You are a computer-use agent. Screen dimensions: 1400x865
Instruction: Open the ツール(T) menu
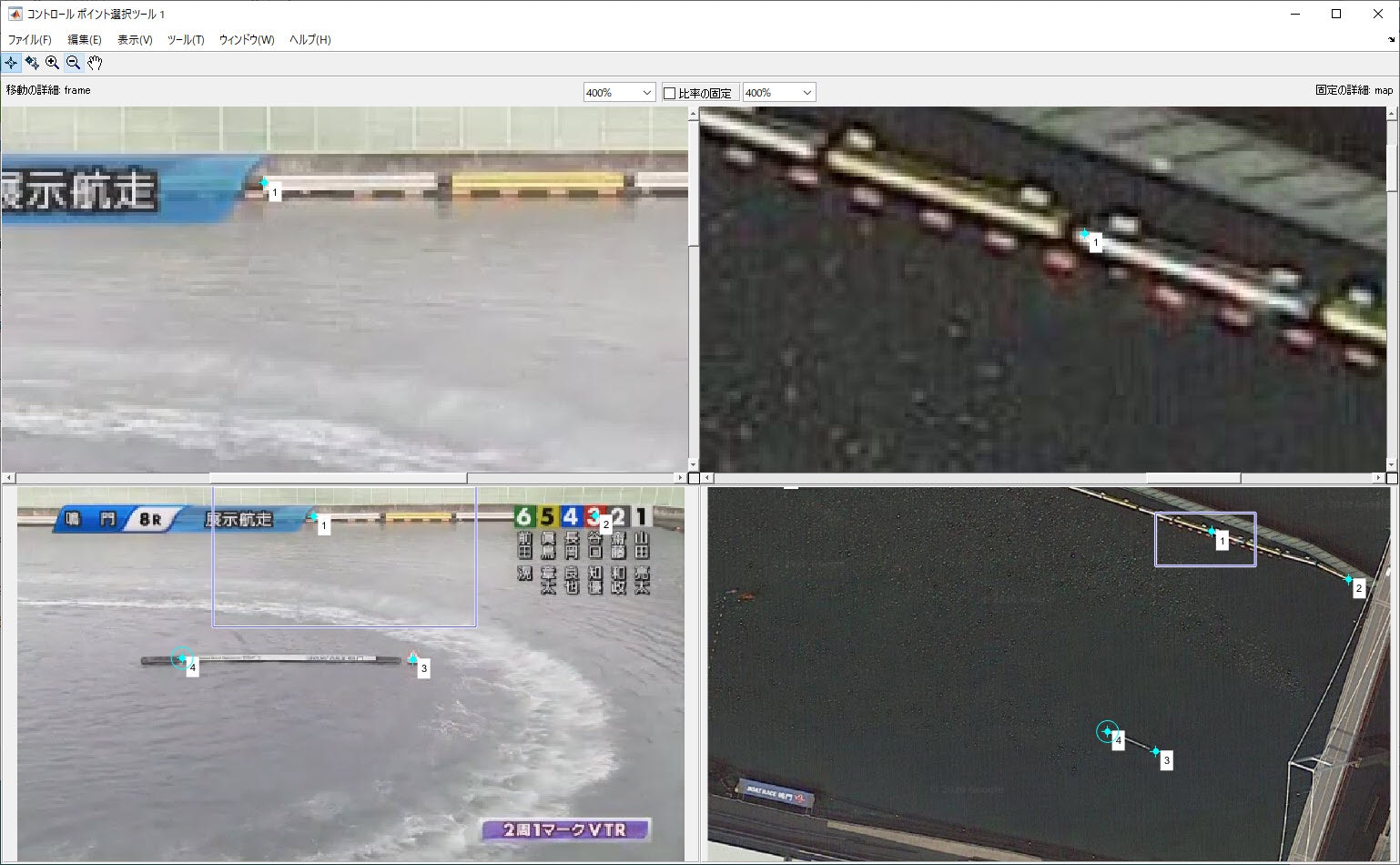pyautogui.click(x=186, y=40)
